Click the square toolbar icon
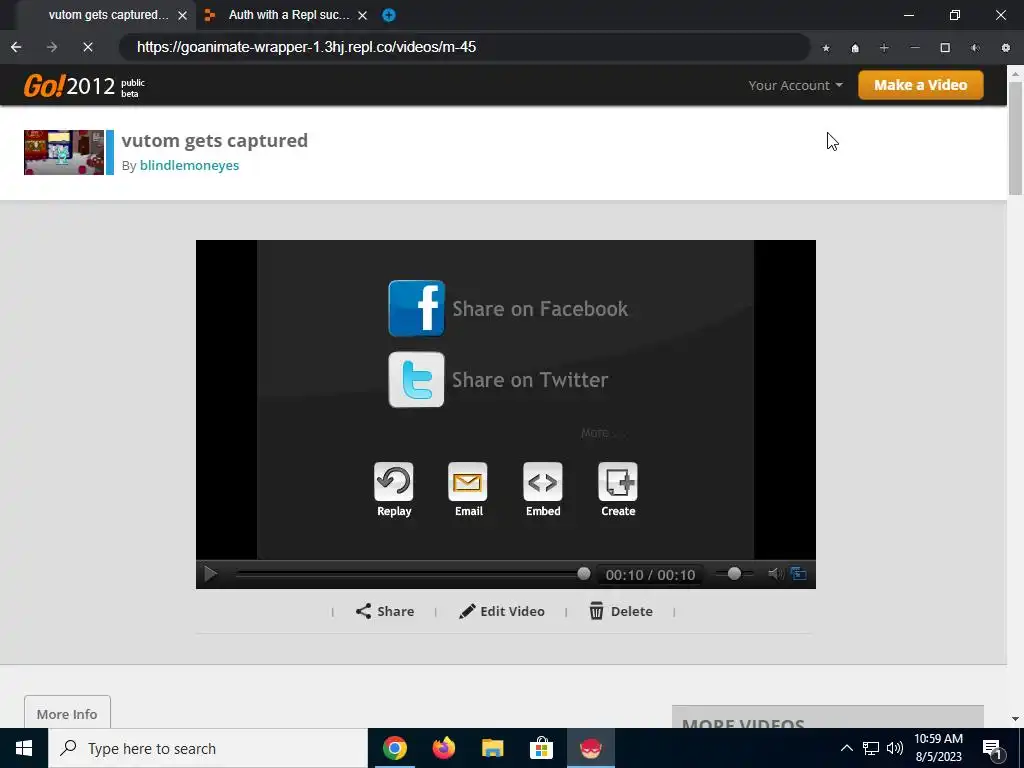 coord(945,48)
